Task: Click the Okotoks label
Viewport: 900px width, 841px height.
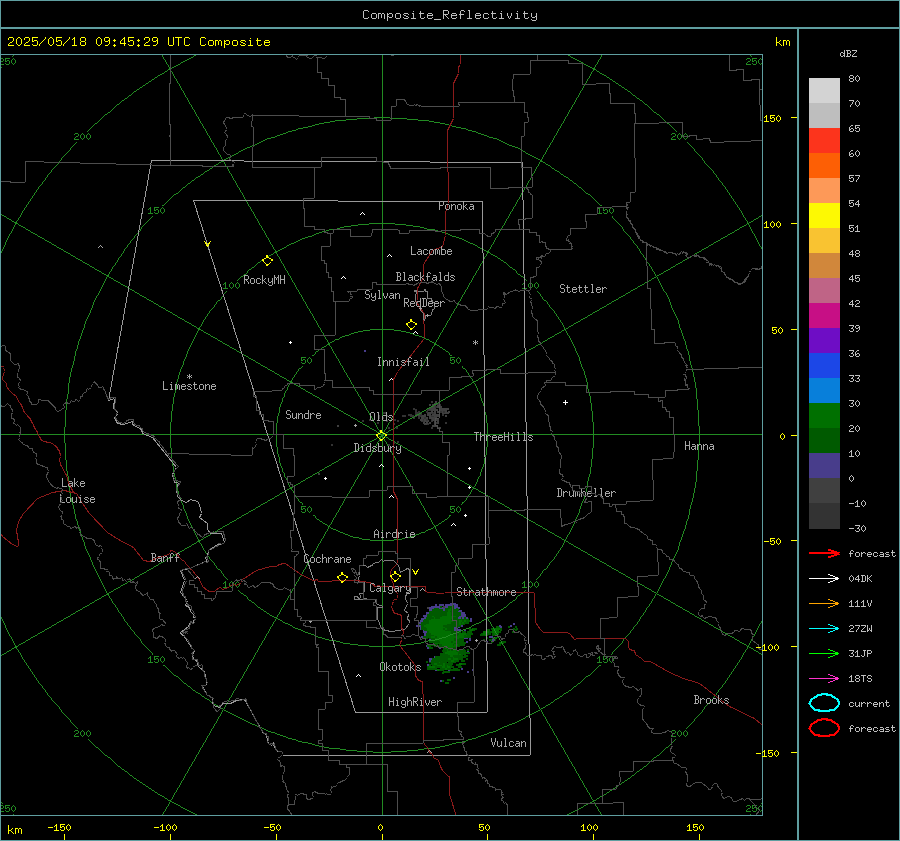Action: coord(400,666)
